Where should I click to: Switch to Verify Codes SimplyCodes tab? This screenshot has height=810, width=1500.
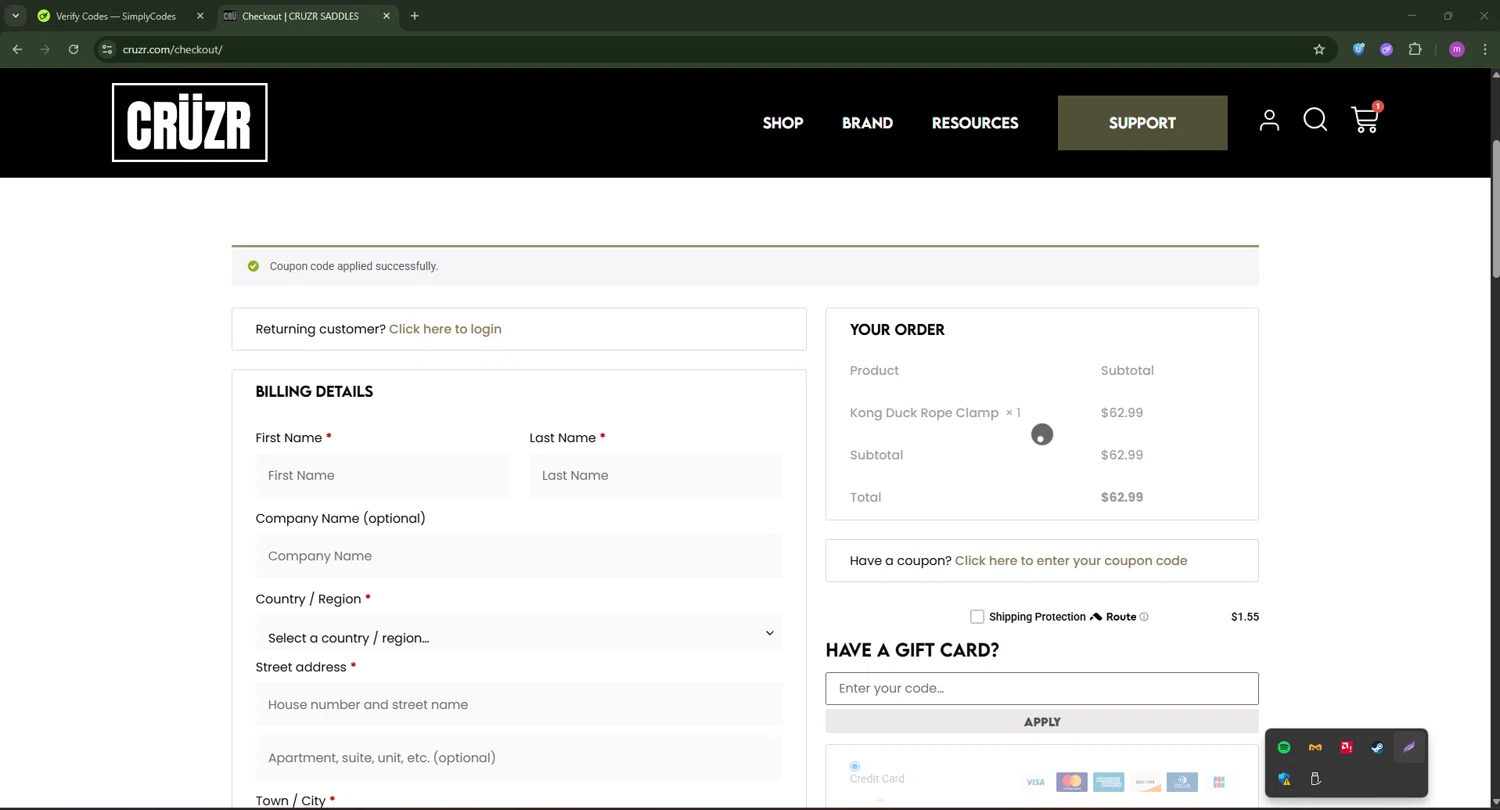click(115, 16)
